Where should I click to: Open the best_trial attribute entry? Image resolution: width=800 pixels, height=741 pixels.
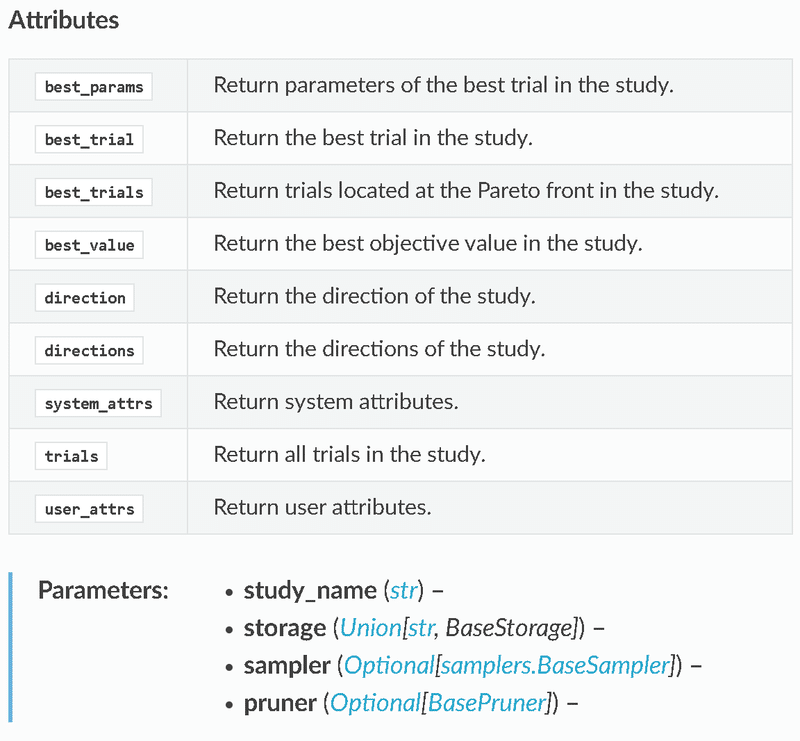pyautogui.click(x=89, y=139)
